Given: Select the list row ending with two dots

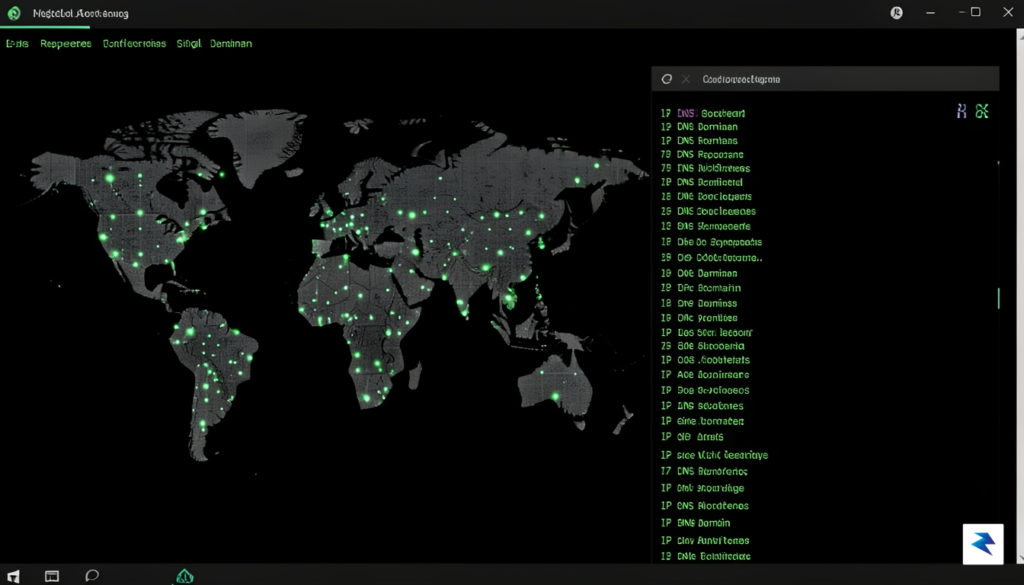Looking at the screenshot, I should coord(711,257).
